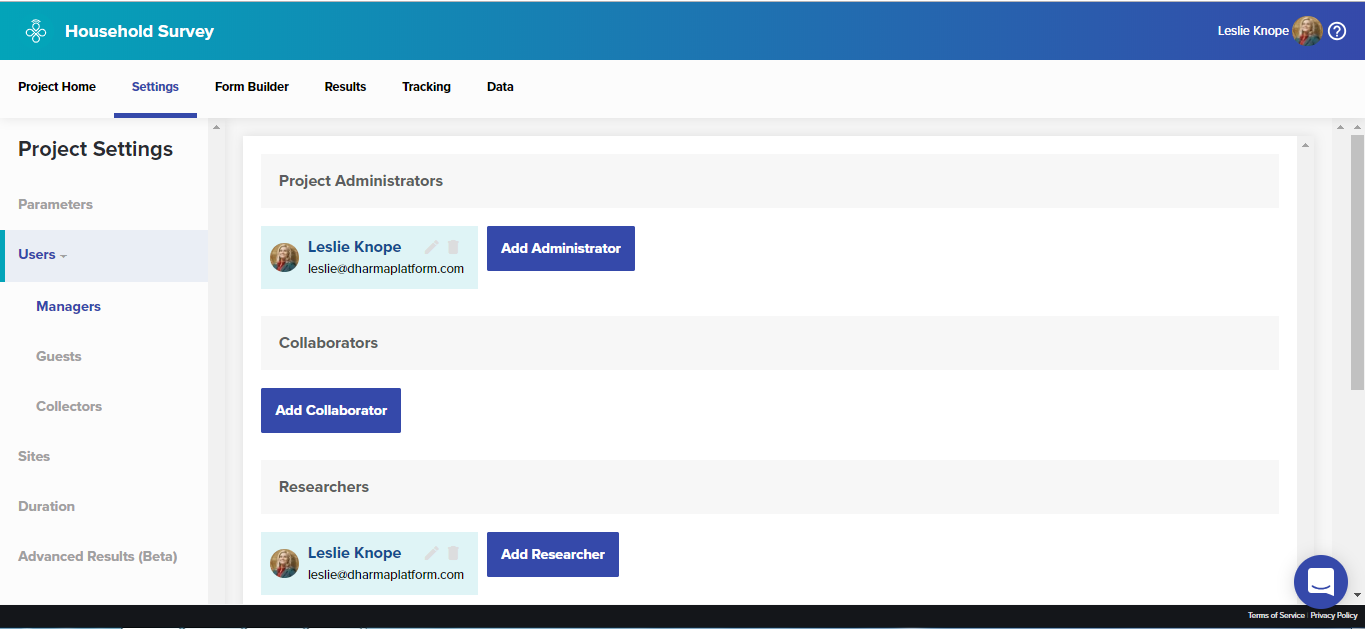Click the sidebar scroll up arrow
The height and width of the screenshot is (629, 1365).
(x=216, y=127)
